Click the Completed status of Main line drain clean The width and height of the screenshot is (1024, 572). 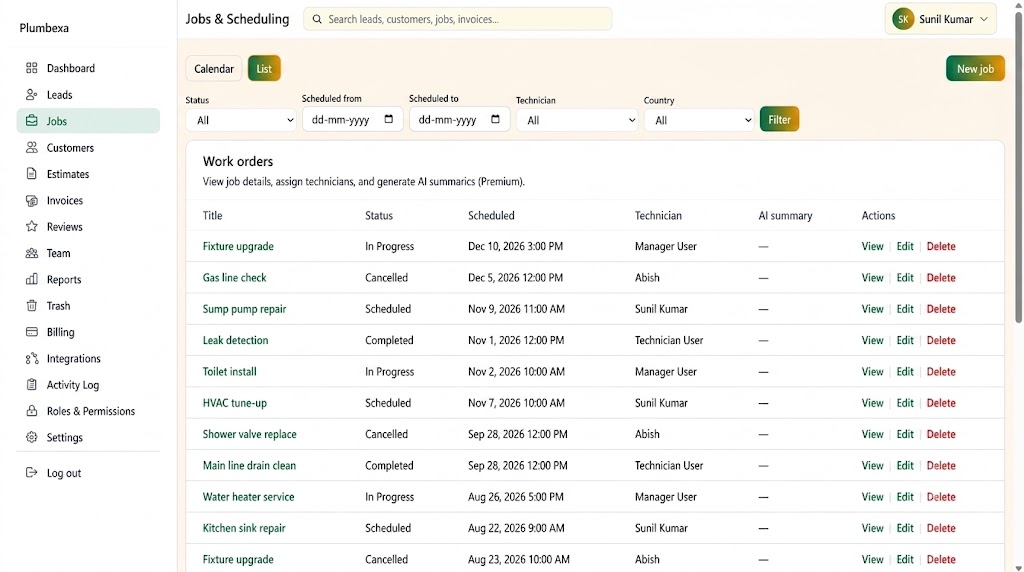[389, 466]
